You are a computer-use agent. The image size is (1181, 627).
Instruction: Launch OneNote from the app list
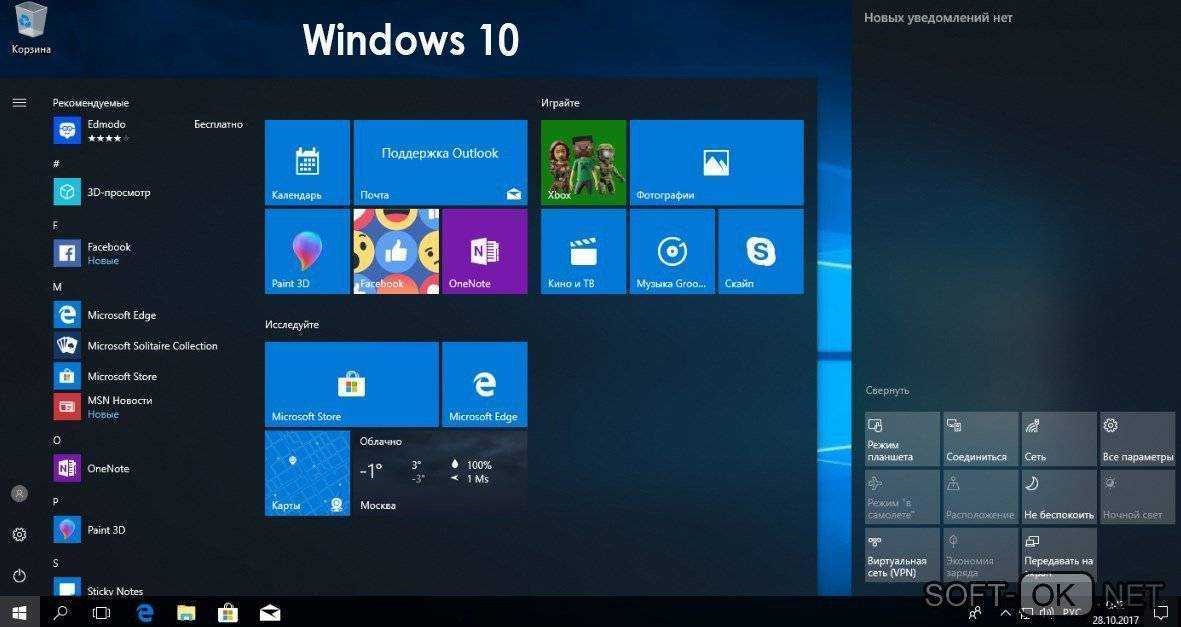pos(148,468)
